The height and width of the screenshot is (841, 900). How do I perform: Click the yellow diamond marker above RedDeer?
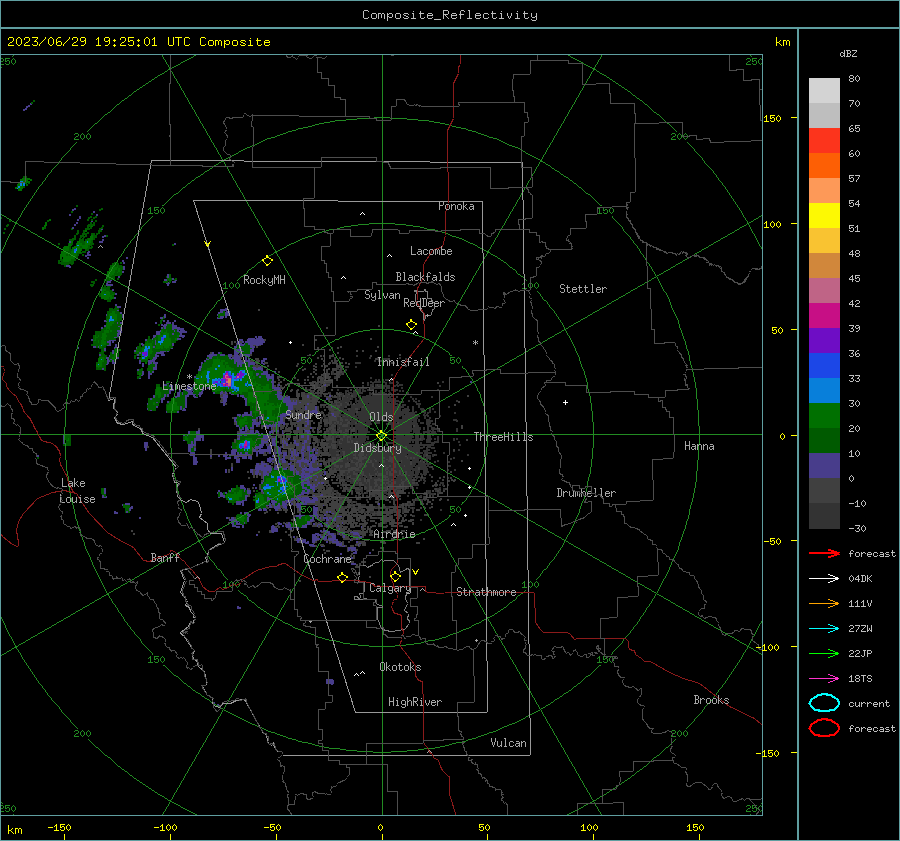coord(411,325)
